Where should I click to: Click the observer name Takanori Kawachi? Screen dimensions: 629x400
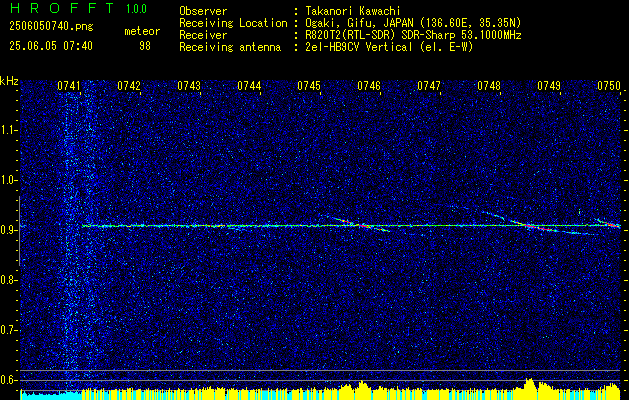click(353, 12)
